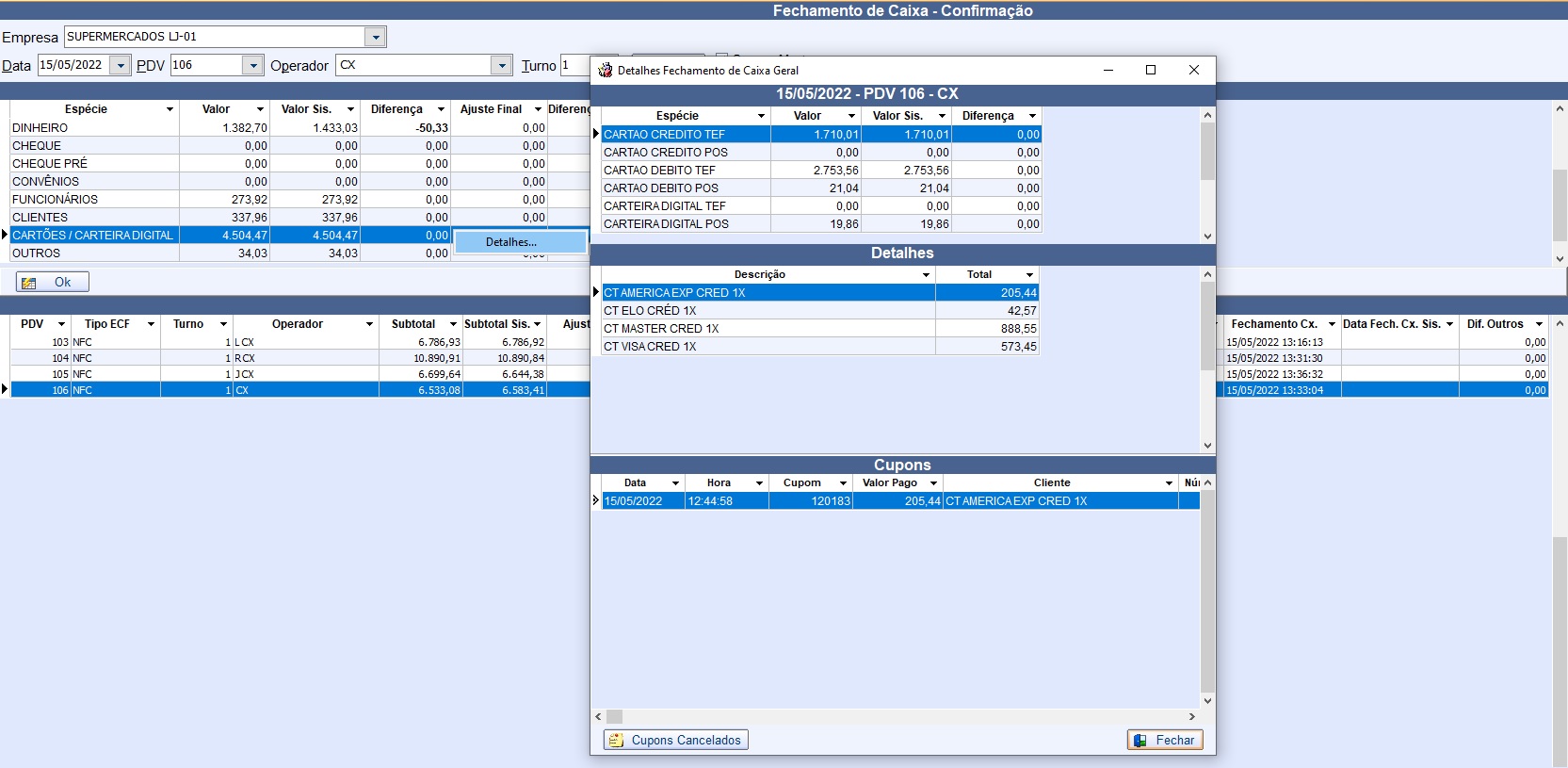Viewport: 1568px width, 768px height.
Task: Maximize the Detalhes Fechamento de Caixa window
Action: pos(1150,70)
